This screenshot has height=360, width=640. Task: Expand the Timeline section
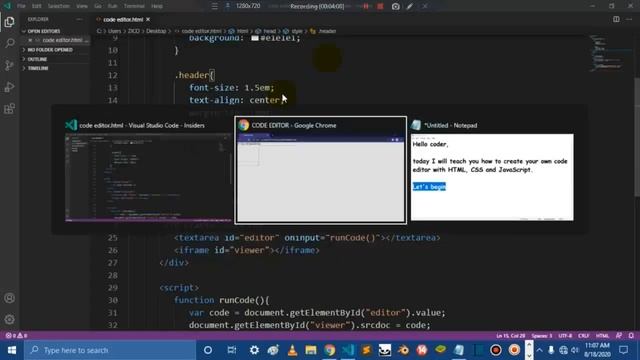point(38,69)
